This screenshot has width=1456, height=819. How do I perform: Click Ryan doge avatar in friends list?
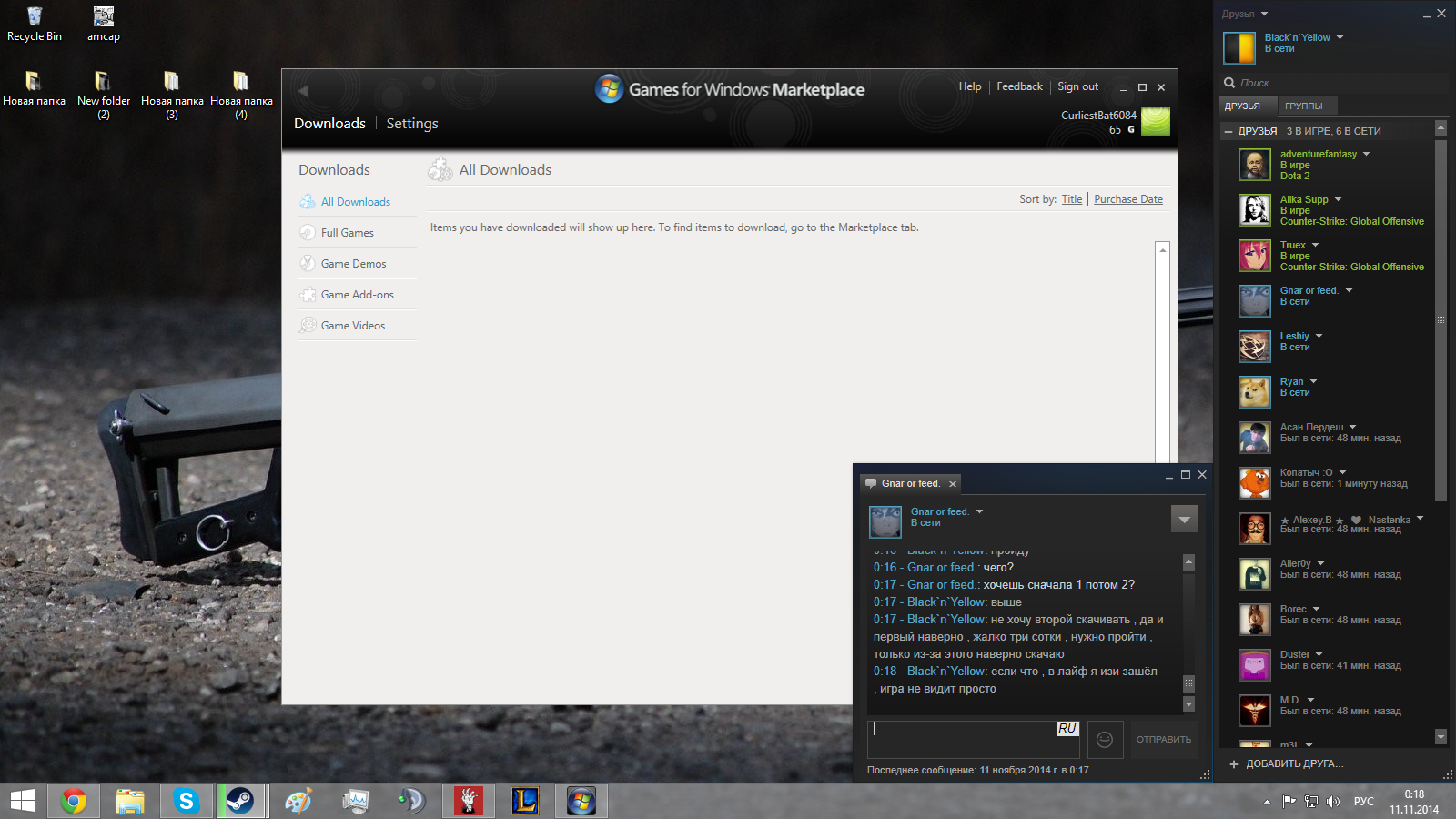pyautogui.click(x=1255, y=392)
